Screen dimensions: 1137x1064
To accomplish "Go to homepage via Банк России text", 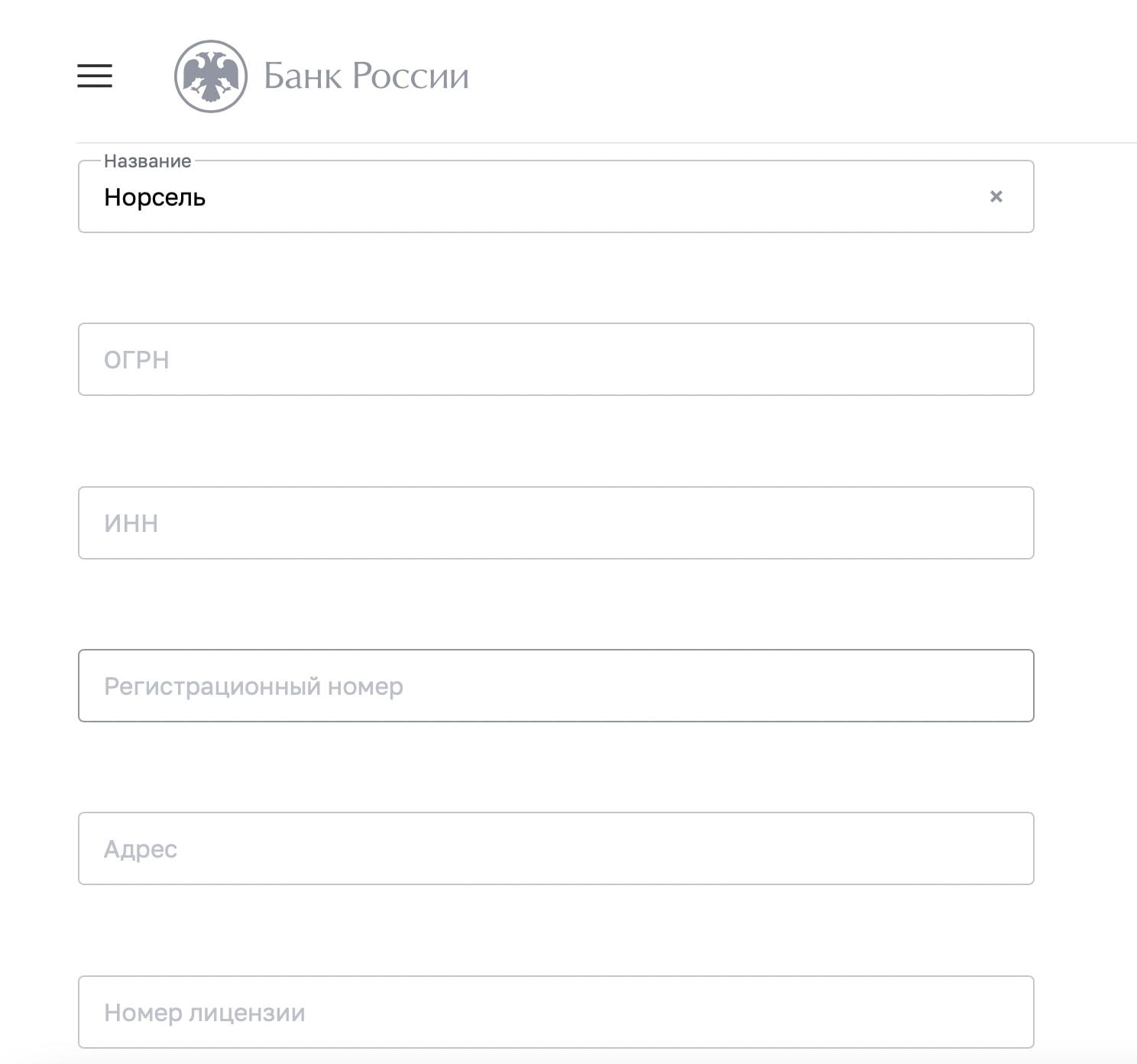I will pyautogui.click(x=366, y=76).
